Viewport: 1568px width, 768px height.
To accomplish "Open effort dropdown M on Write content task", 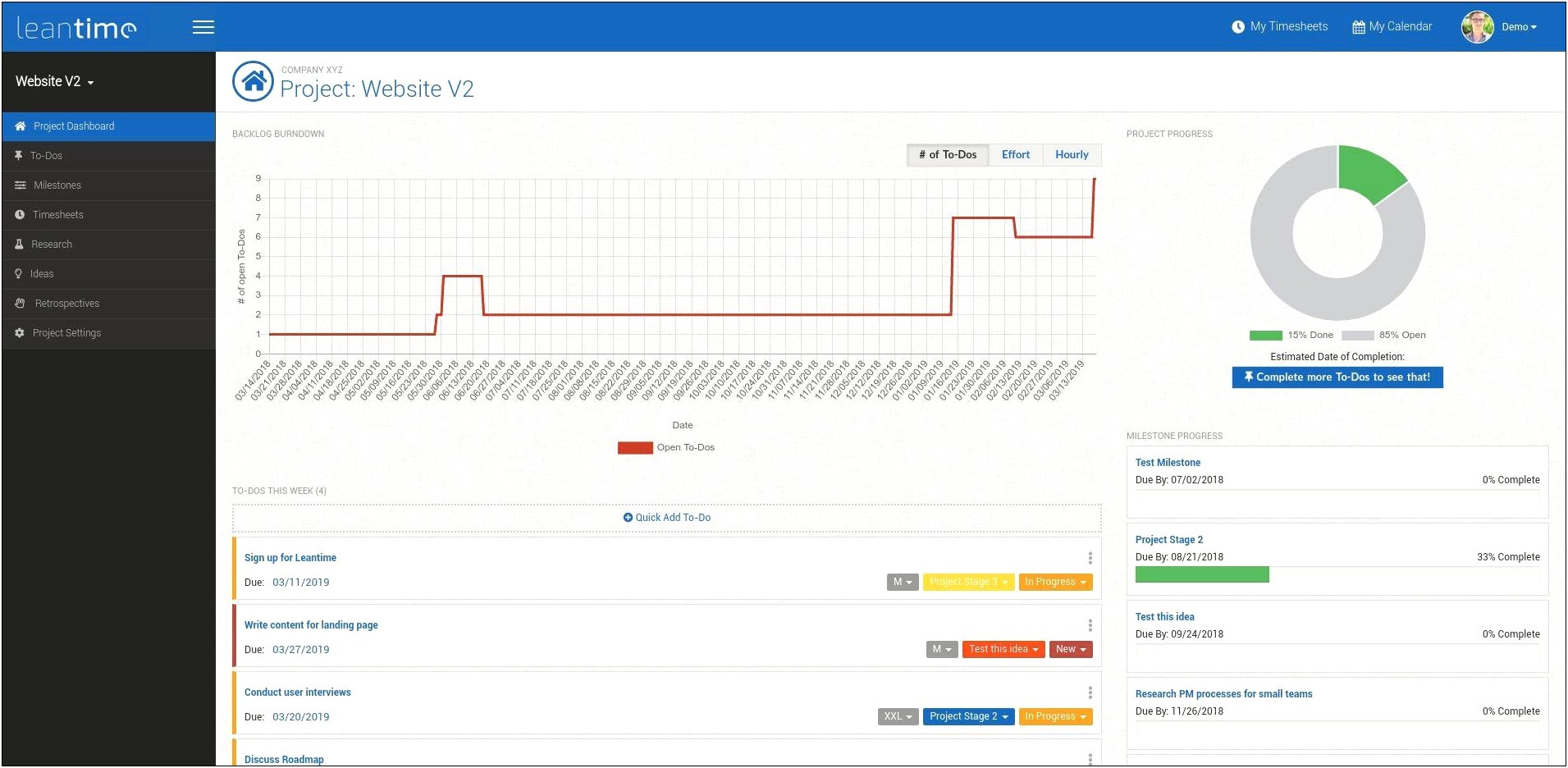I will (x=942, y=649).
